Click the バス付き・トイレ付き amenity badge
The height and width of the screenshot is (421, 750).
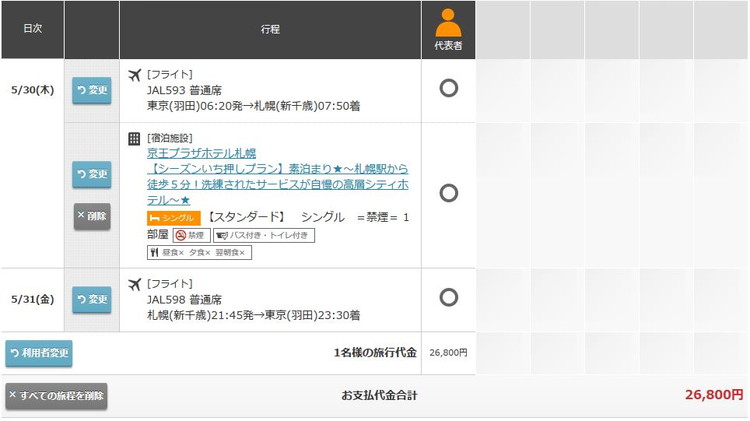click(263, 236)
